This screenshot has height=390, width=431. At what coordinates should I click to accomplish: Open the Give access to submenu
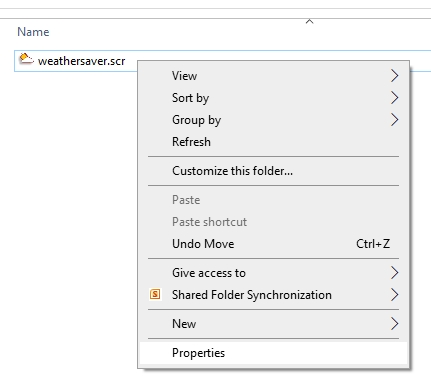click(273, 273)
